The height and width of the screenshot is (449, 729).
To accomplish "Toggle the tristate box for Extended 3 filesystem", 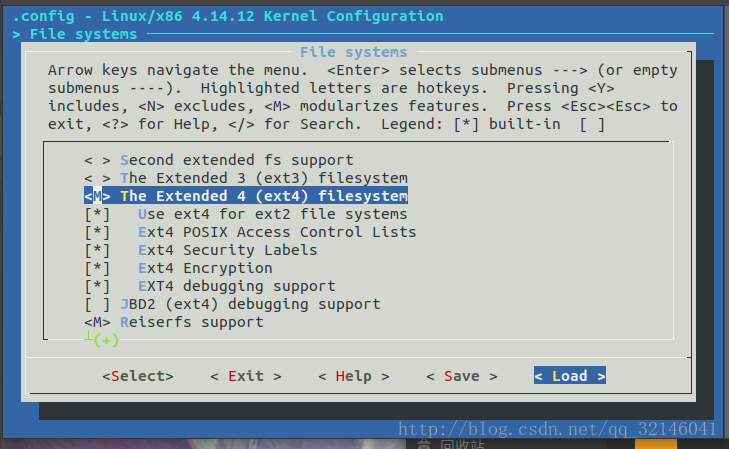I will tap(97, 178).
